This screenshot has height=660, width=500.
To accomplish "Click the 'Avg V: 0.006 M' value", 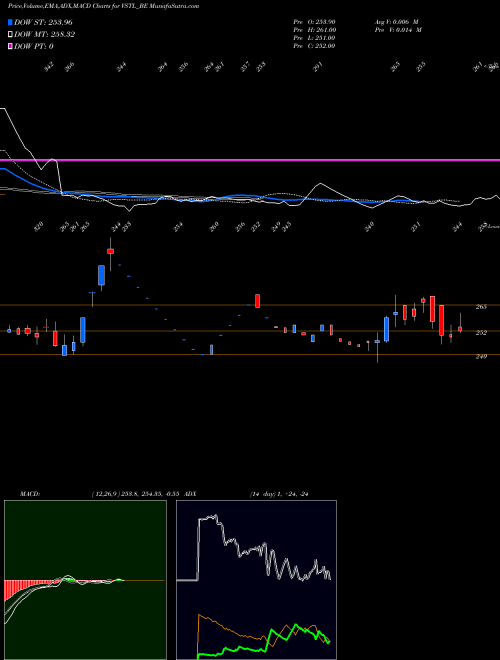I will (396, 21).
